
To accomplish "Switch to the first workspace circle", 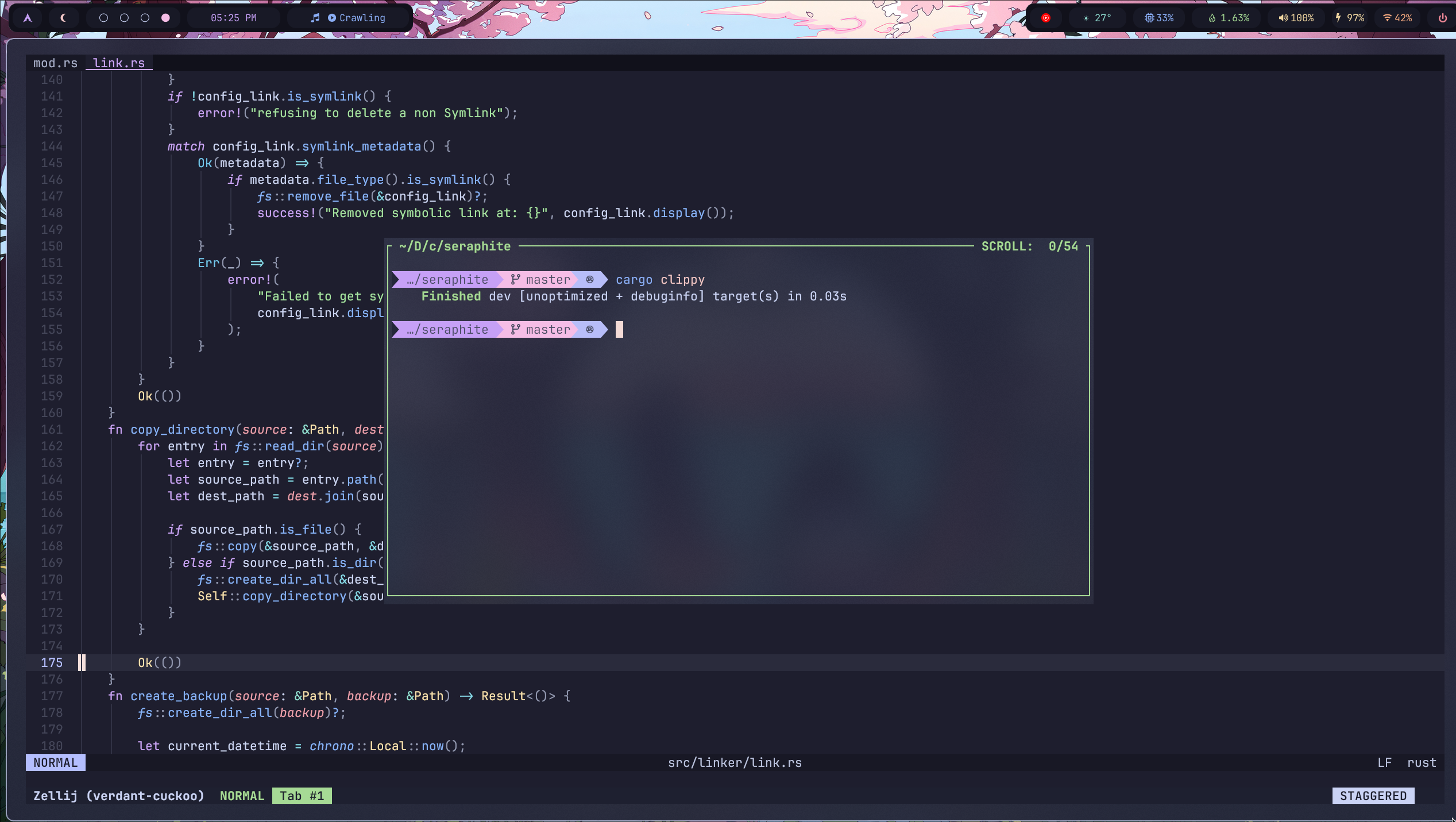I will point(103,18).
